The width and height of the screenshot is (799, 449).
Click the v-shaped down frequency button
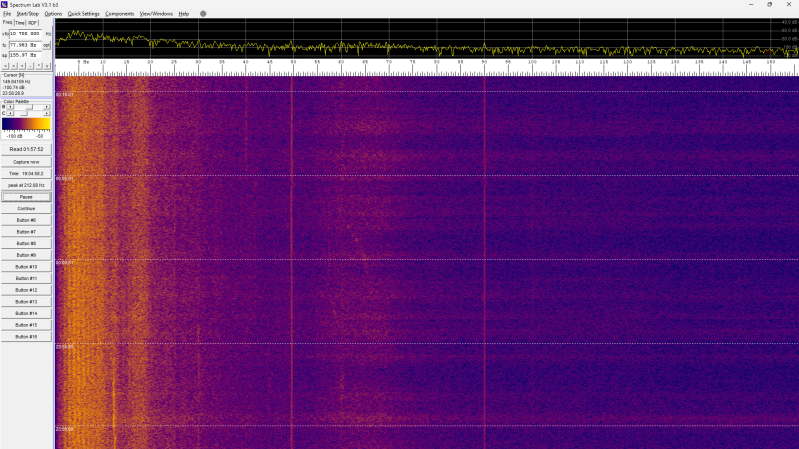point(46,66)
